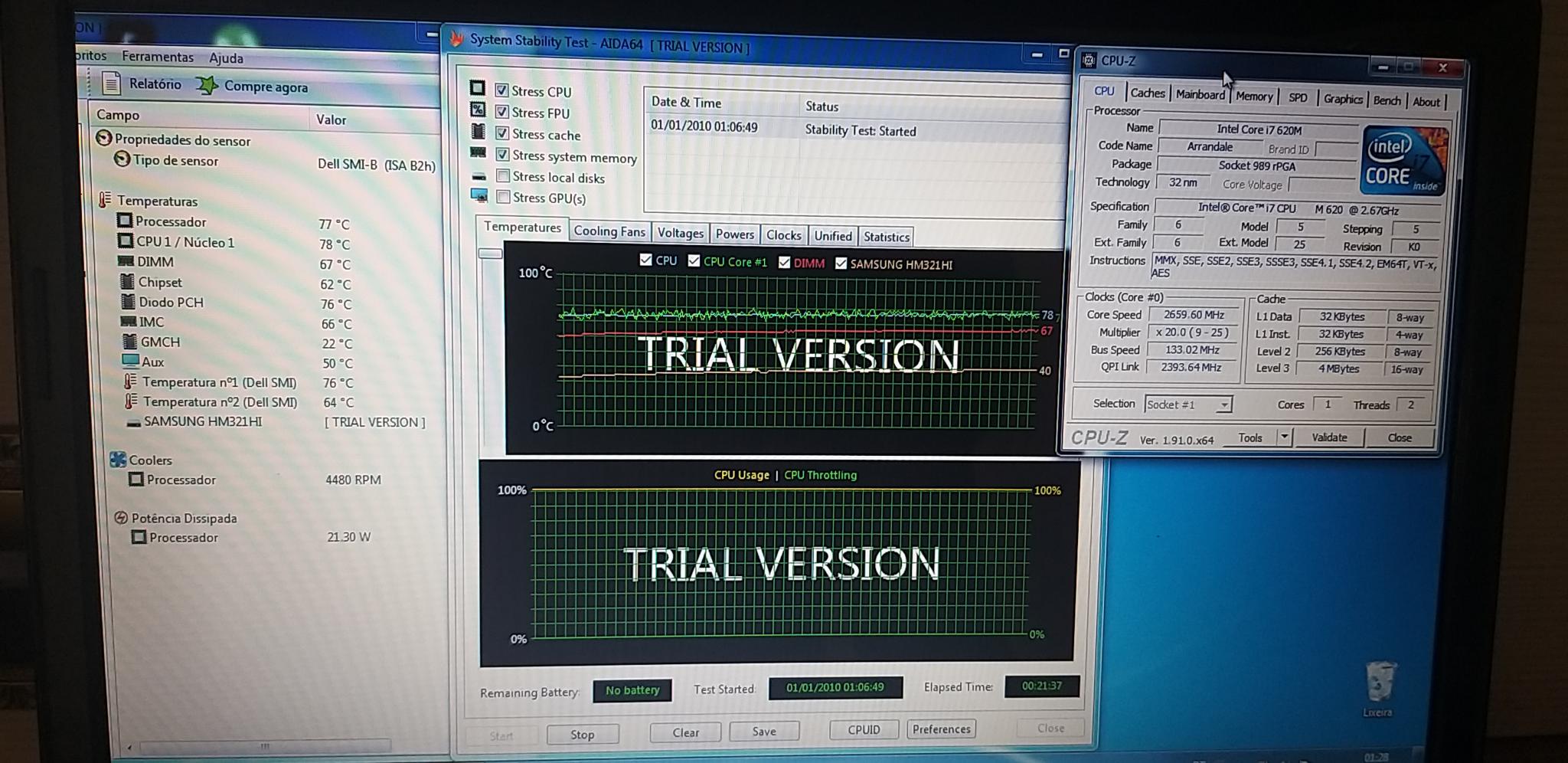Screen dimensions: 1568x763
Task: Open CPU-Z Graphics tab
Action: tap(1344, 99)
